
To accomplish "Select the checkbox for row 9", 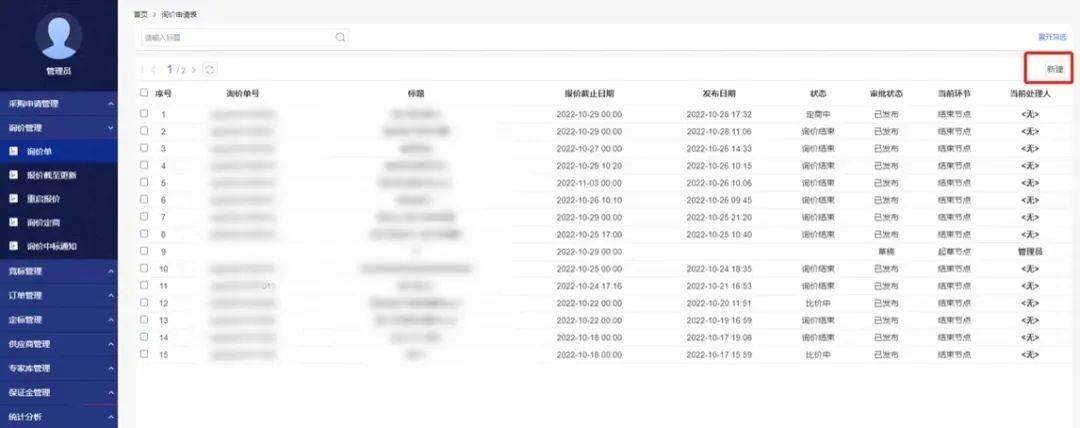I will tap(144, 252).
